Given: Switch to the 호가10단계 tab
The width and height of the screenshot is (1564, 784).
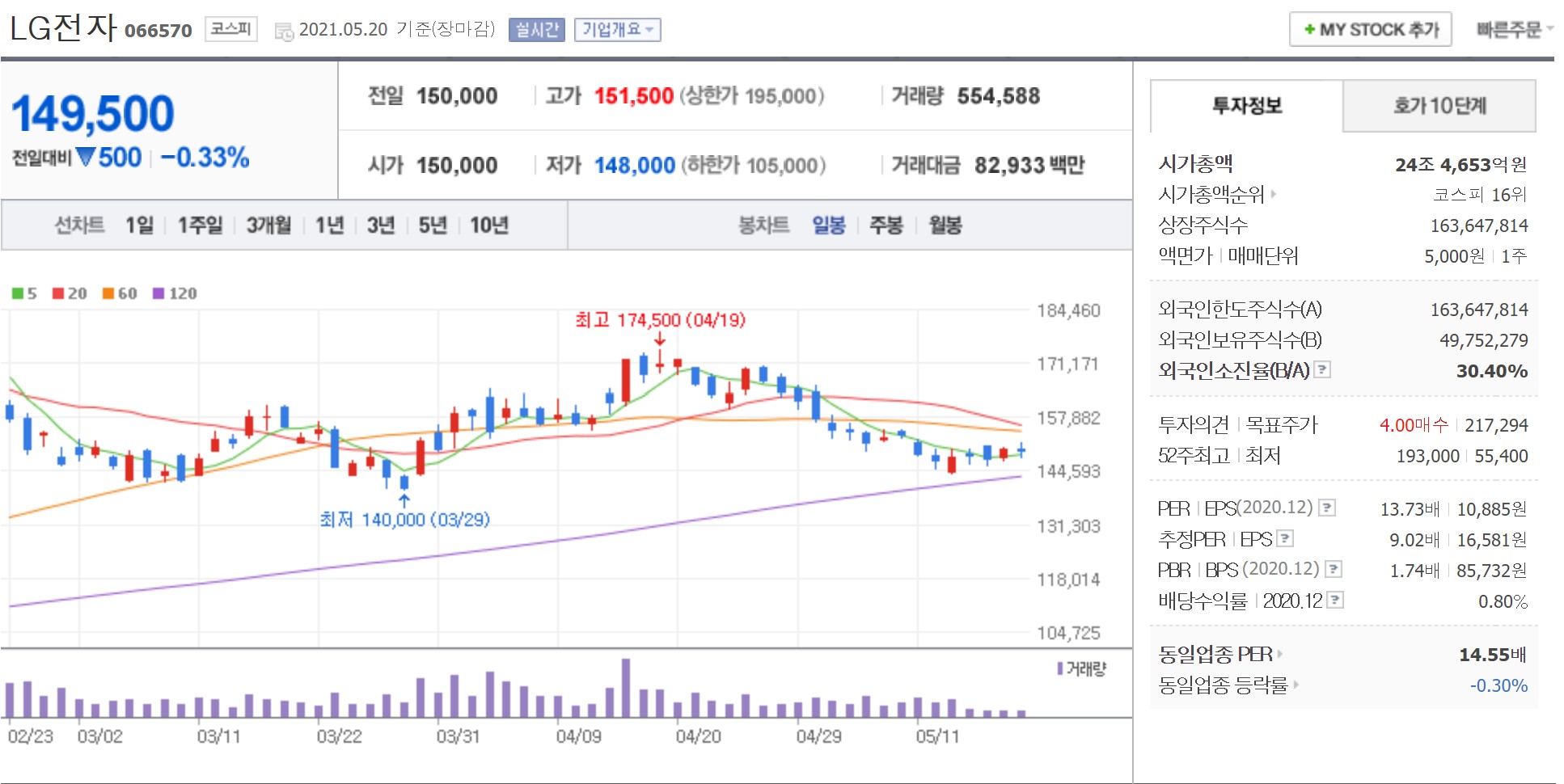Looking at the screenshot, I should coord(1439,106).
